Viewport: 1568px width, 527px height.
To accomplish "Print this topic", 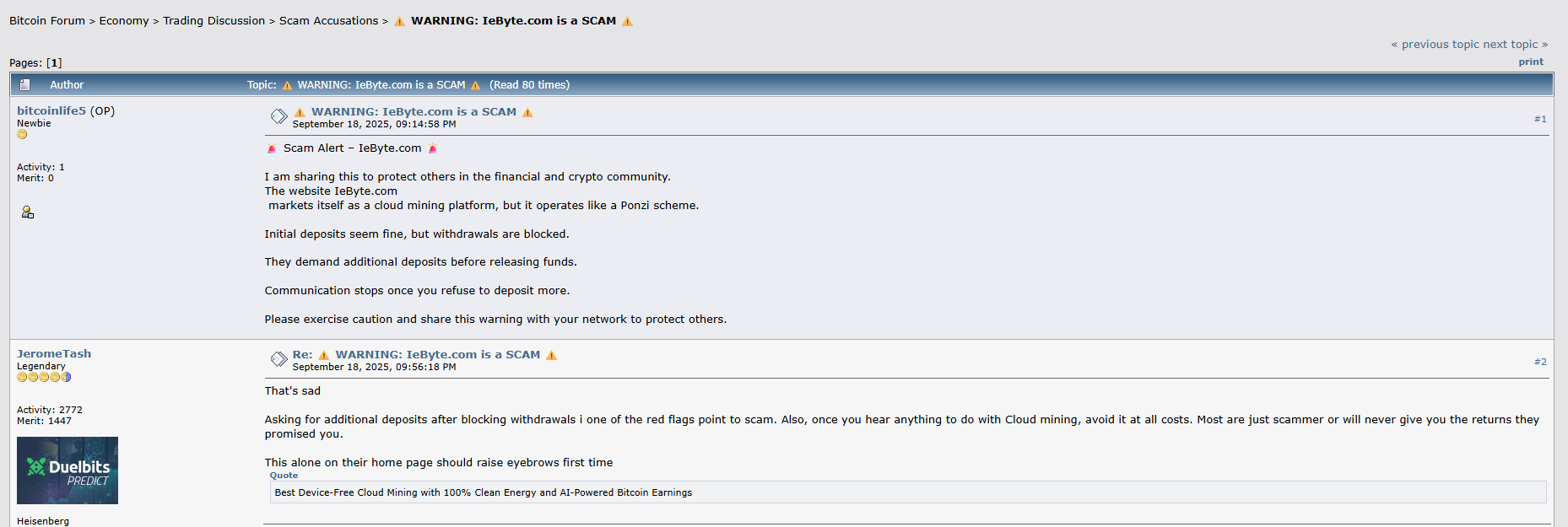I will coord(1531,62).
